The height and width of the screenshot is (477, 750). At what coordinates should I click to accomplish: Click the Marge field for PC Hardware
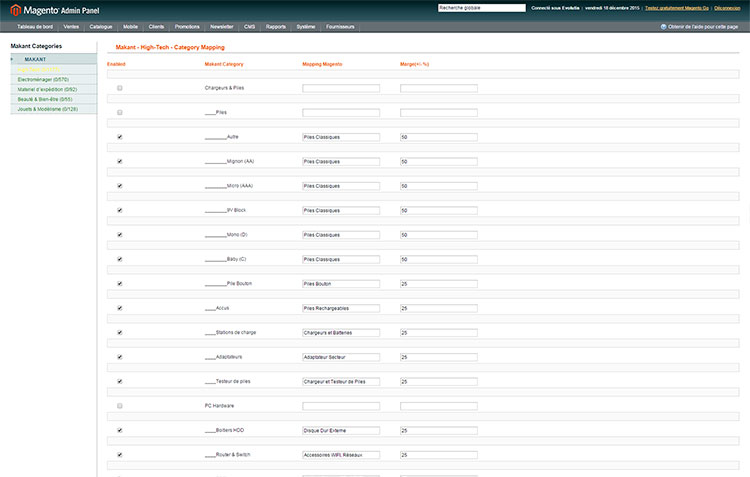tap(439, 406)
